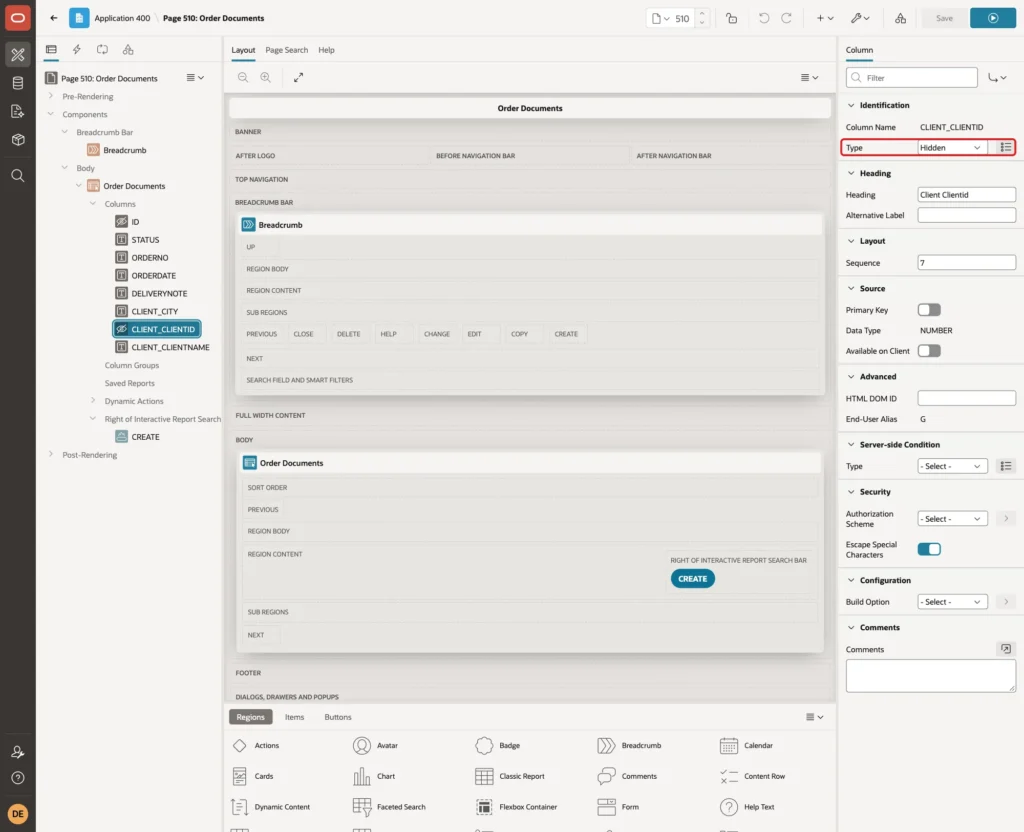Image resolution: width=1024 pixels, height=832 pixels.
Task: Toggle Available on Client switch
Action: pyautogui.click(x=929, y=351)
